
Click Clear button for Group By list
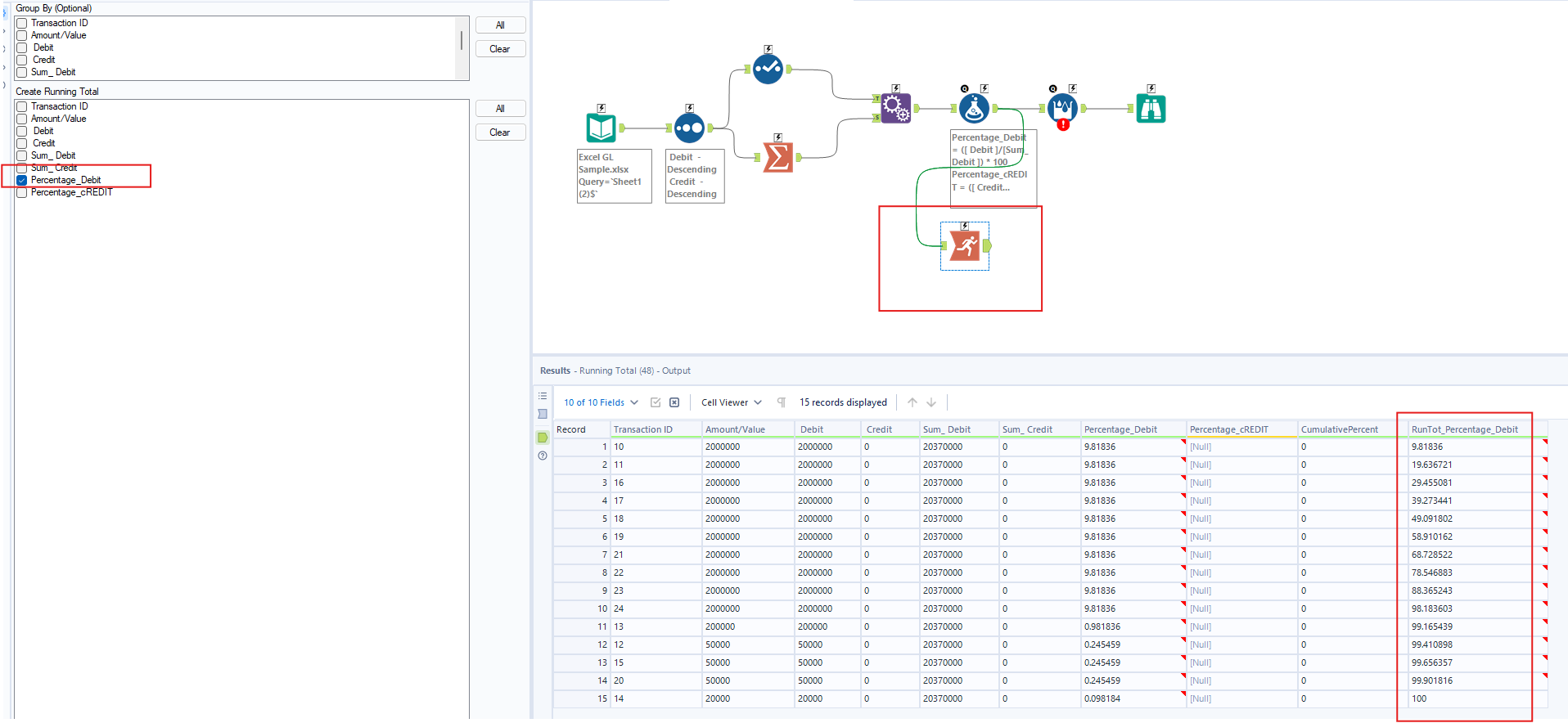500,49
